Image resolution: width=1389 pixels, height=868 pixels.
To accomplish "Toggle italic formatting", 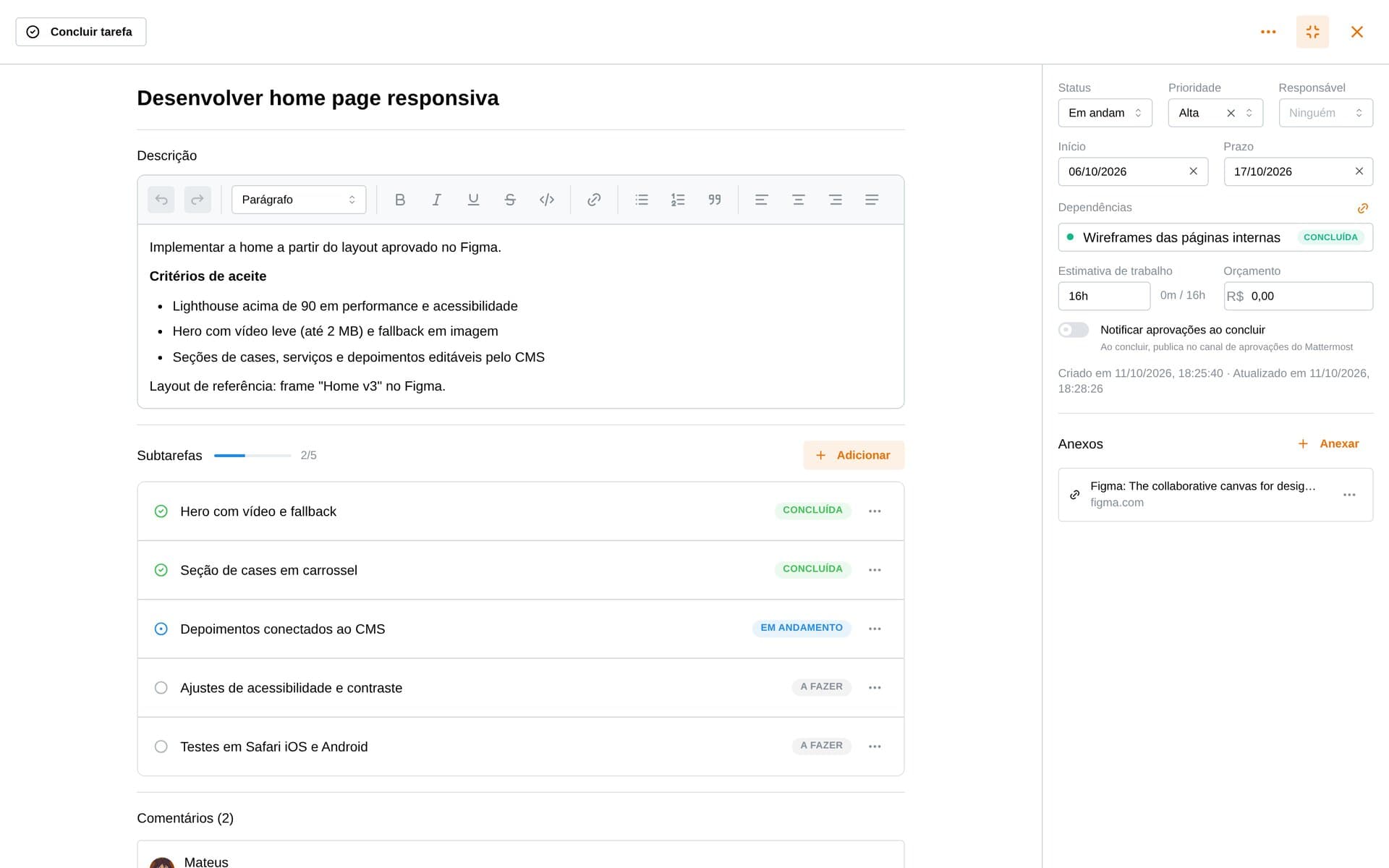I will [436, 200].
